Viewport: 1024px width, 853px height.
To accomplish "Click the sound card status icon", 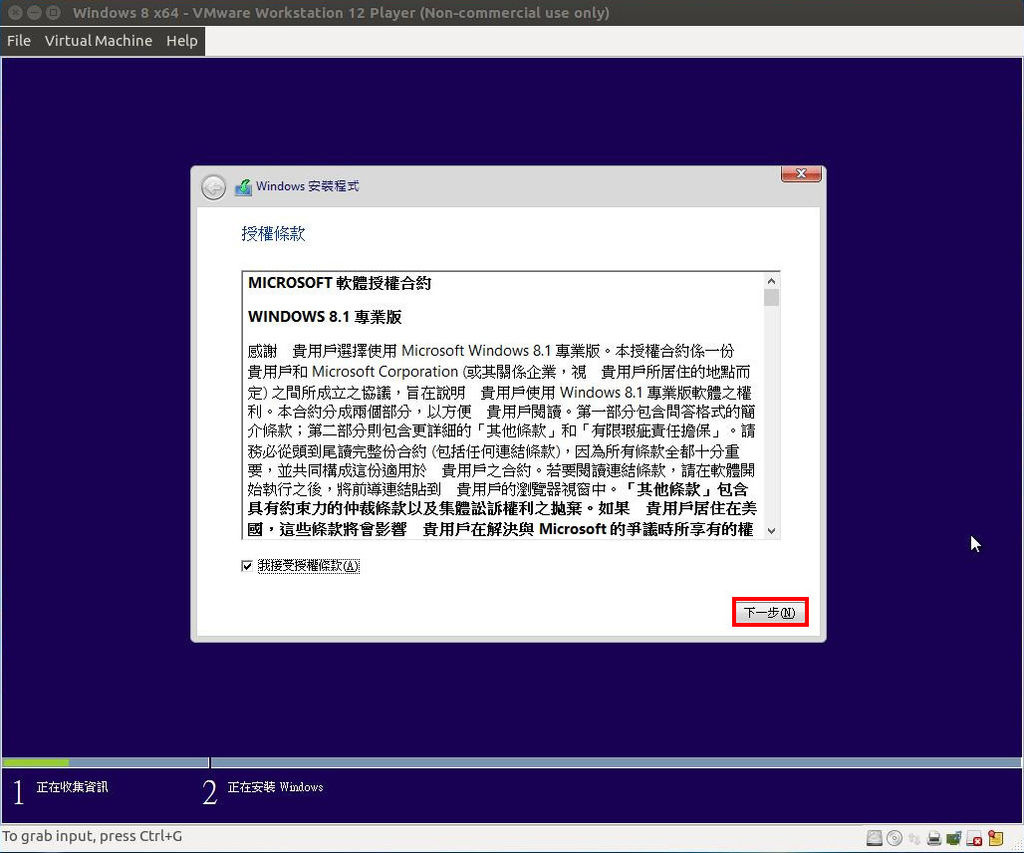I will pyautogui.click(x=953, y=838).
